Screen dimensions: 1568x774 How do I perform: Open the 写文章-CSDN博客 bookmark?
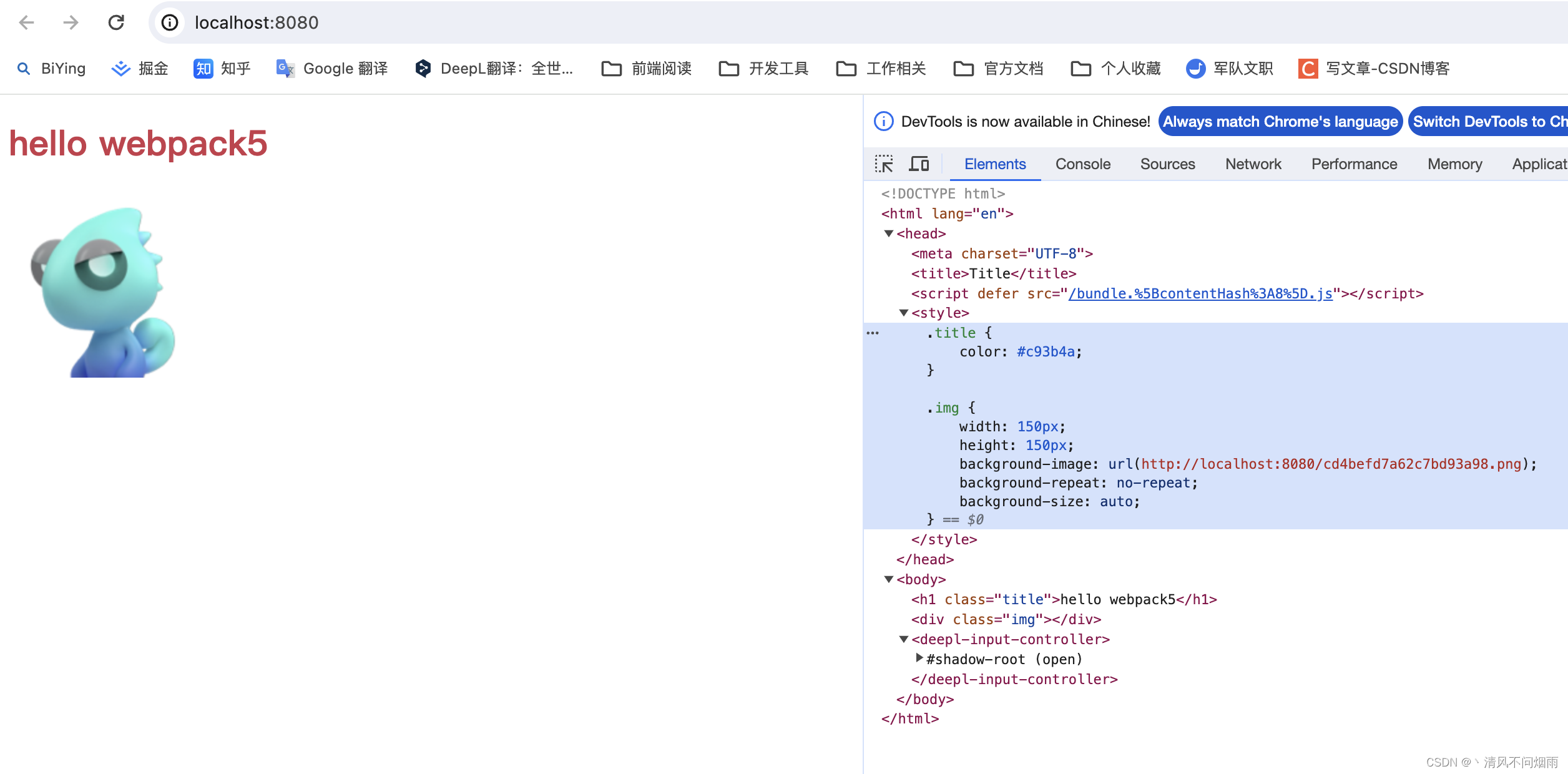1374,69
